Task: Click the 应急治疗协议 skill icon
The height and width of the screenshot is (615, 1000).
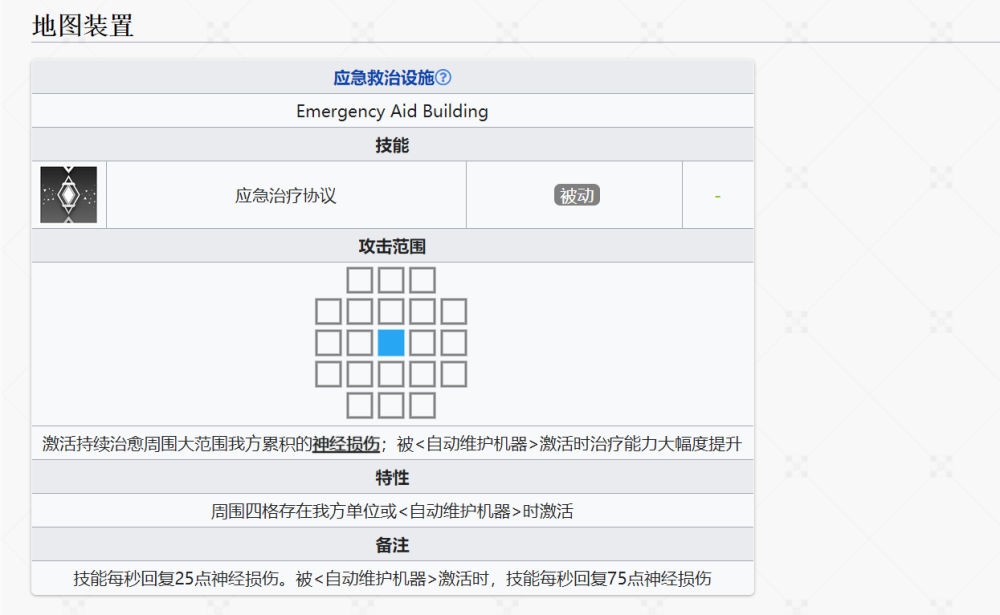Action: pos(69,195)
